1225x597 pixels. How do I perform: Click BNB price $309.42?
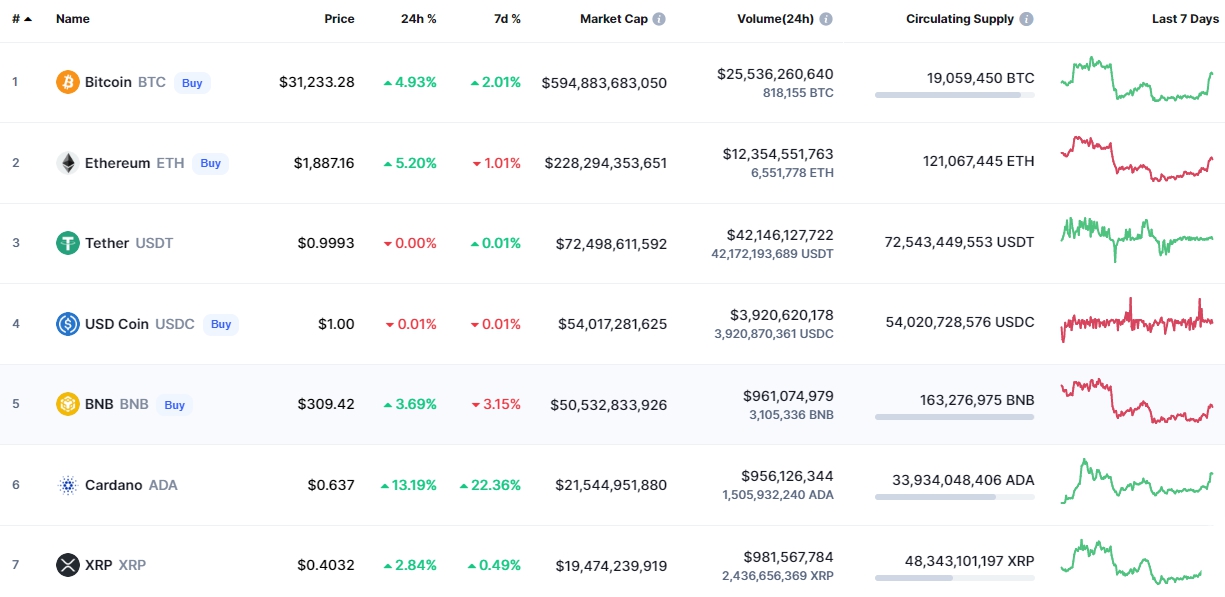(326, 404)
